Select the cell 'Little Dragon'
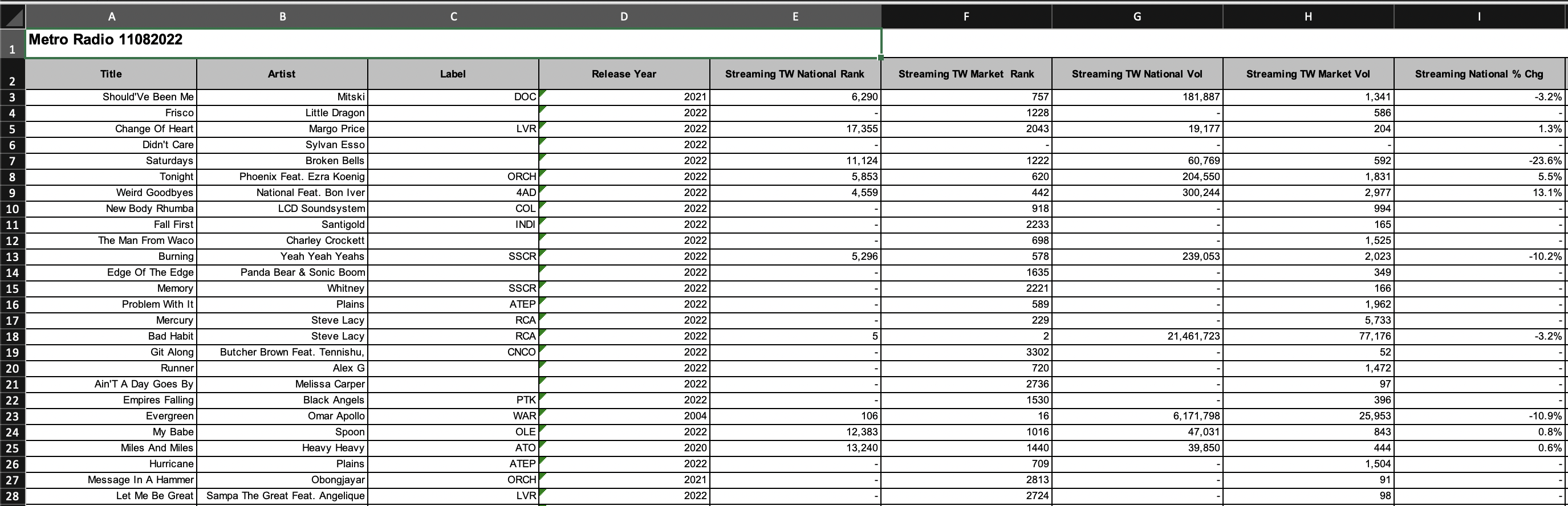 [x=282, y=112]
